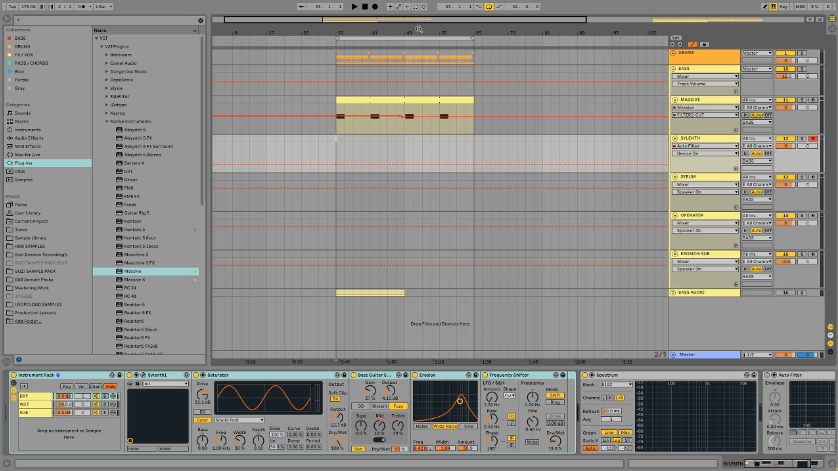
Task: Click the Key button in Instrument Rack
Action: [x=66, y=386]
